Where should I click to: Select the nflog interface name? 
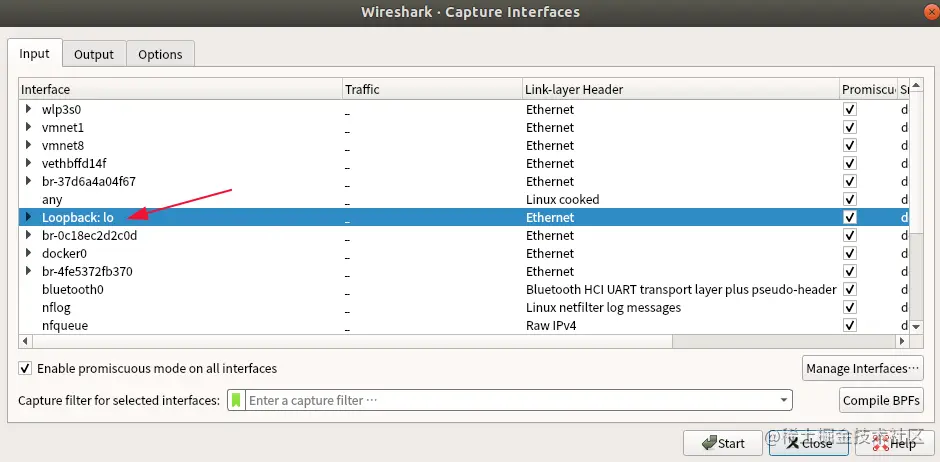[x=56, y=307]
